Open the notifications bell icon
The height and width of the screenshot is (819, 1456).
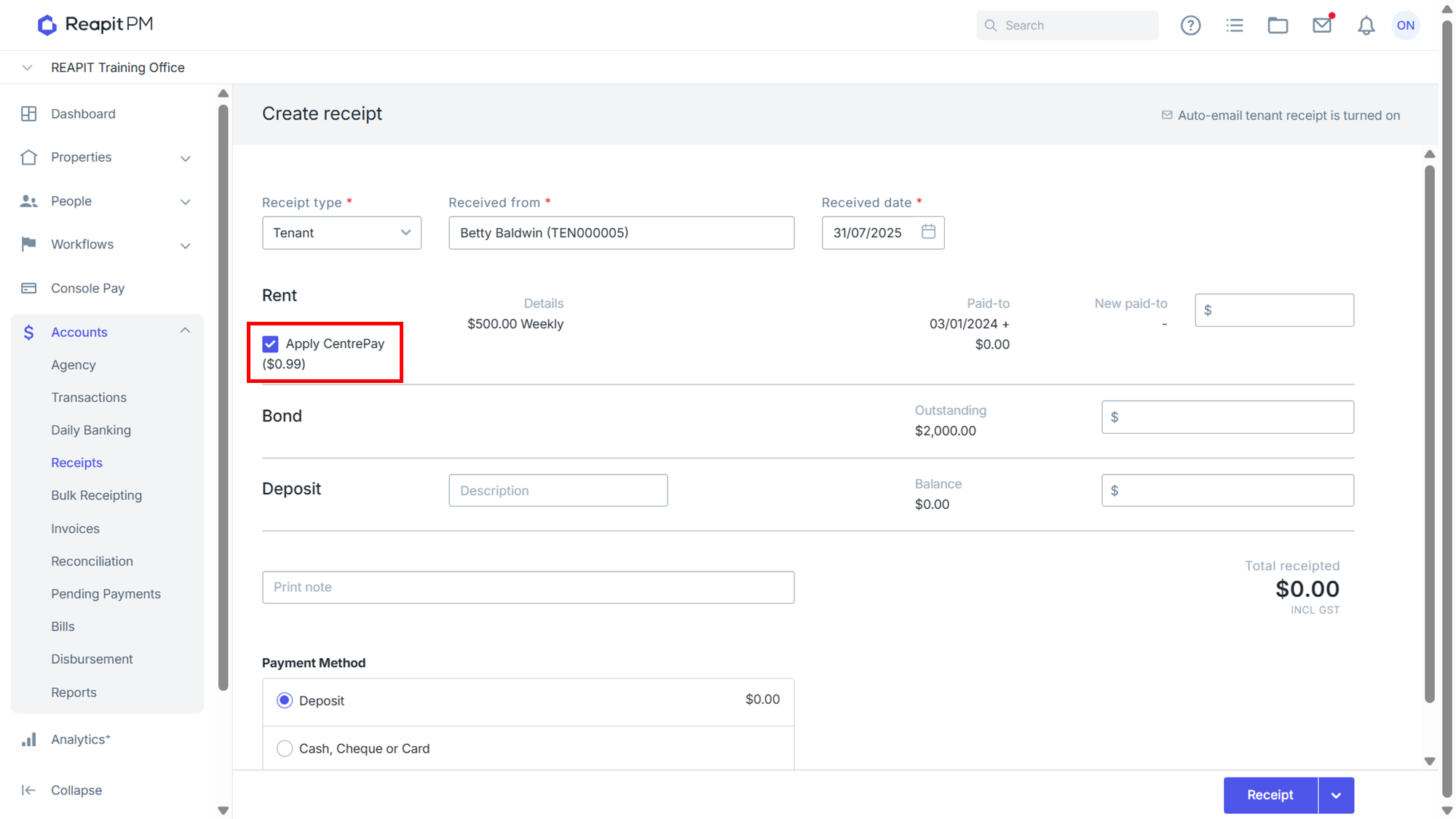point(1366,25)
